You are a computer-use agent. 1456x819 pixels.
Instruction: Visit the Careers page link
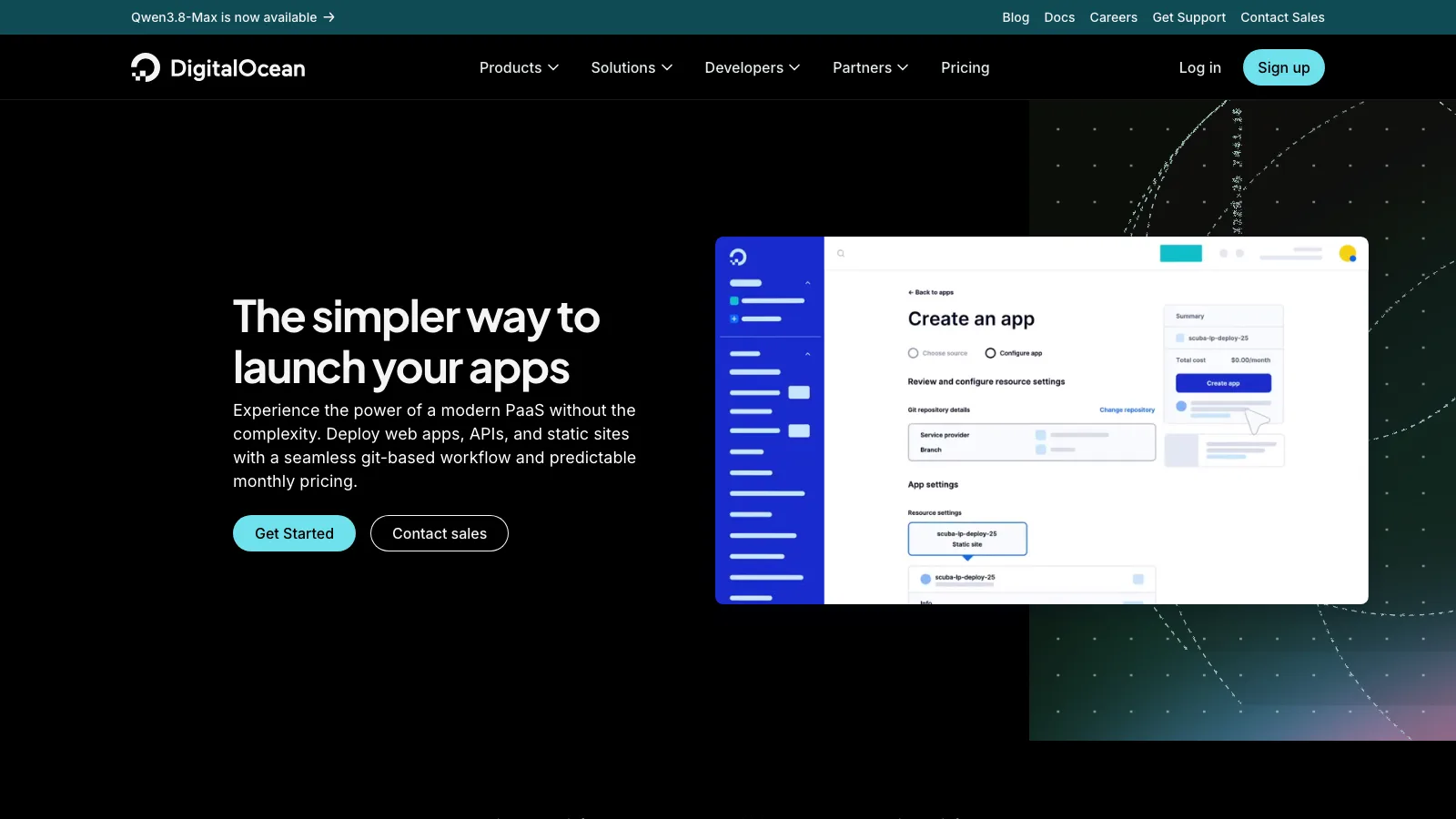click(1114, 17)
